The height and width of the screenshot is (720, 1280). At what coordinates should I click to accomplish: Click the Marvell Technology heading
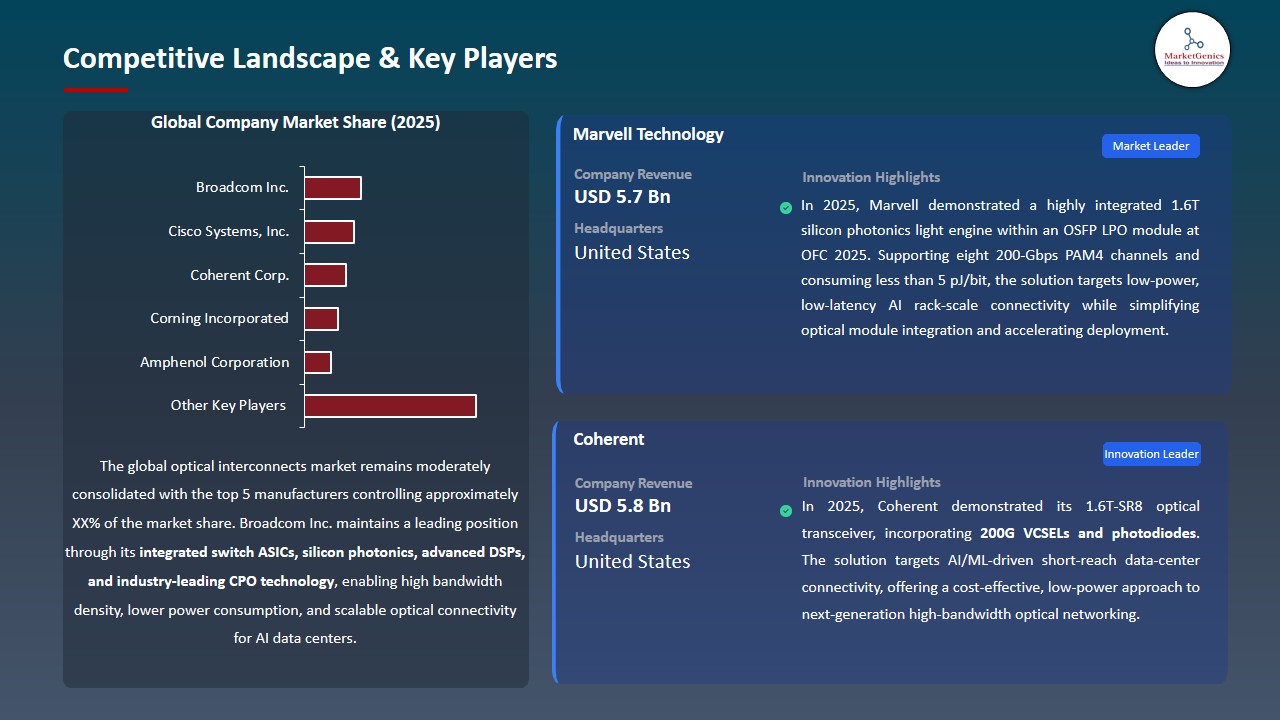648,134
